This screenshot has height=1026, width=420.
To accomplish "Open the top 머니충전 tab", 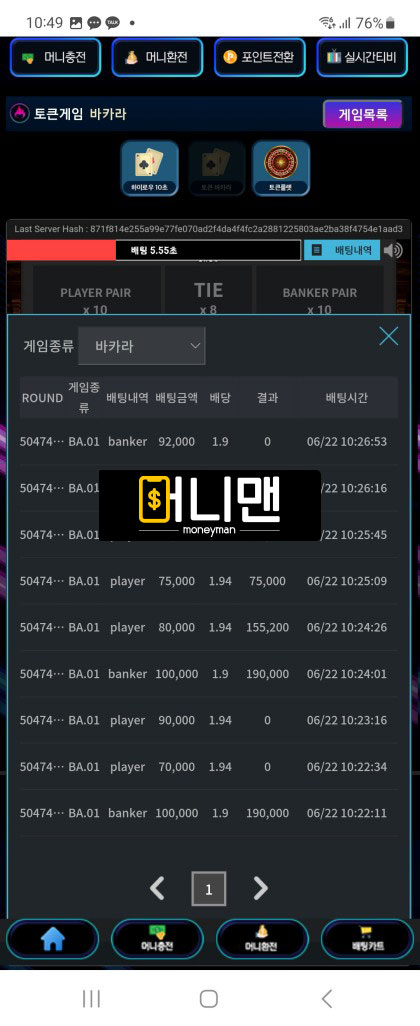I will tap(55, 57).
